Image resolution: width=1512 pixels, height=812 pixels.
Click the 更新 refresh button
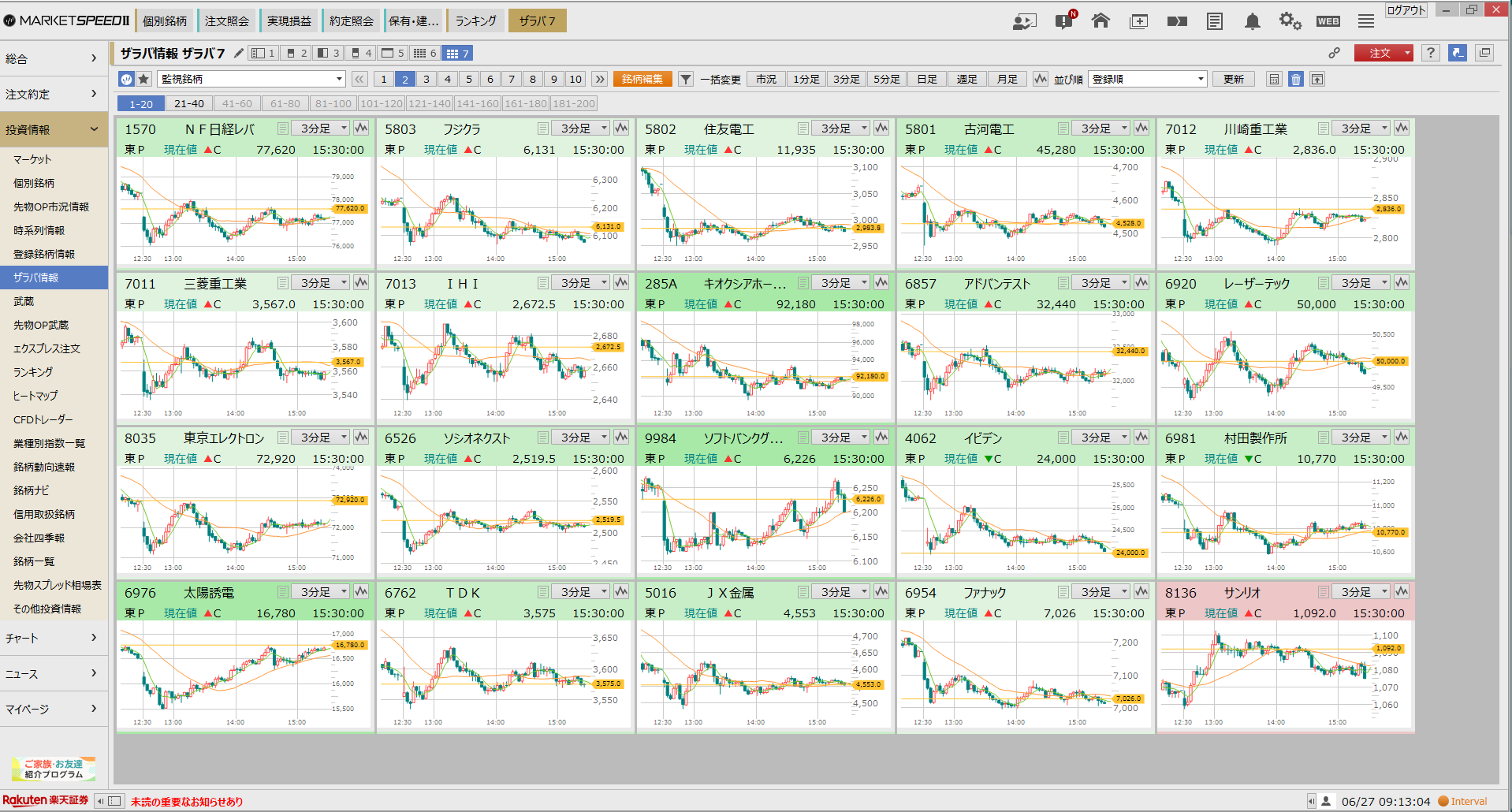point(1234,79)
